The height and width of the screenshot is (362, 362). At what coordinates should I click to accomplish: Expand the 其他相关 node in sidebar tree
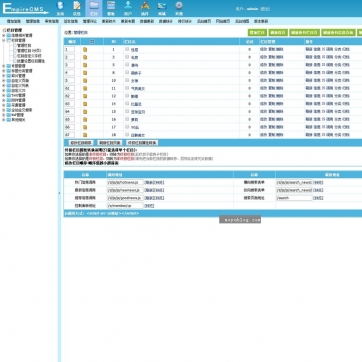coord(4,120)
